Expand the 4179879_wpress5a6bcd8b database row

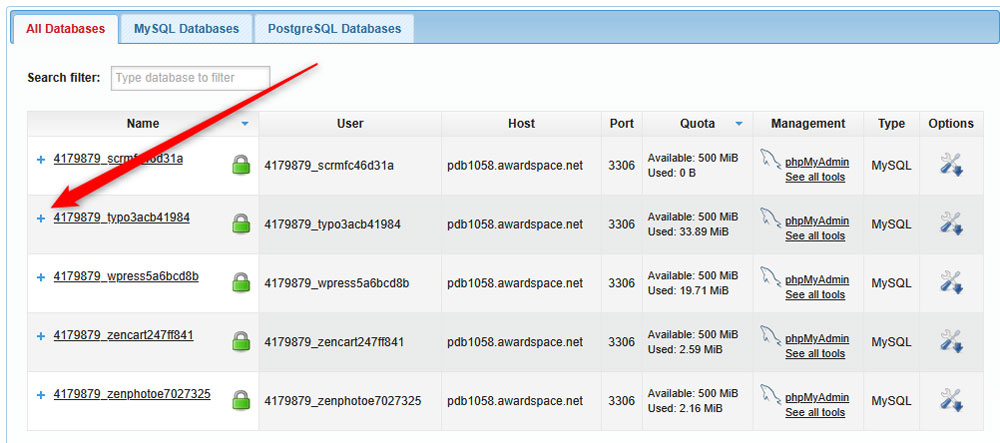point(41,277)
